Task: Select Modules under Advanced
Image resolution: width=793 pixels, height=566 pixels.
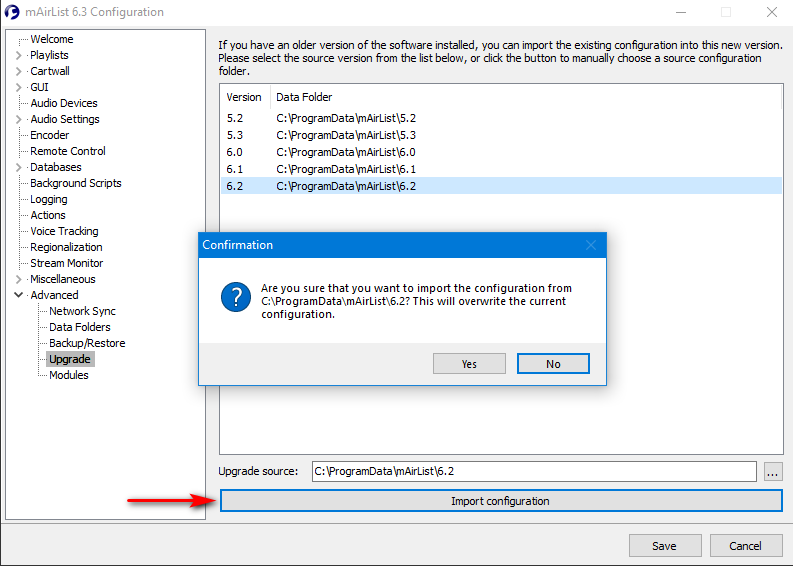Action: (x=69, y=375)
